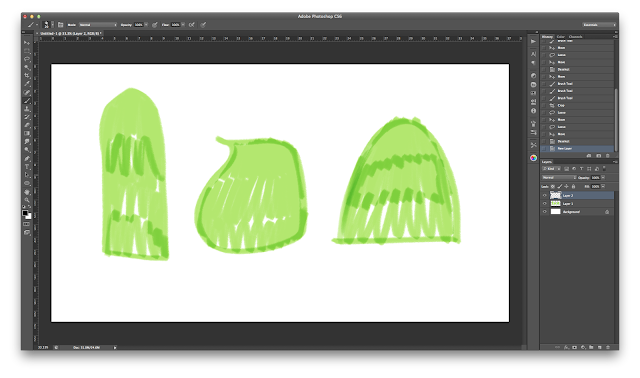Activate the Eyedropper tool

pyautogui.click(x=27, y=84)
